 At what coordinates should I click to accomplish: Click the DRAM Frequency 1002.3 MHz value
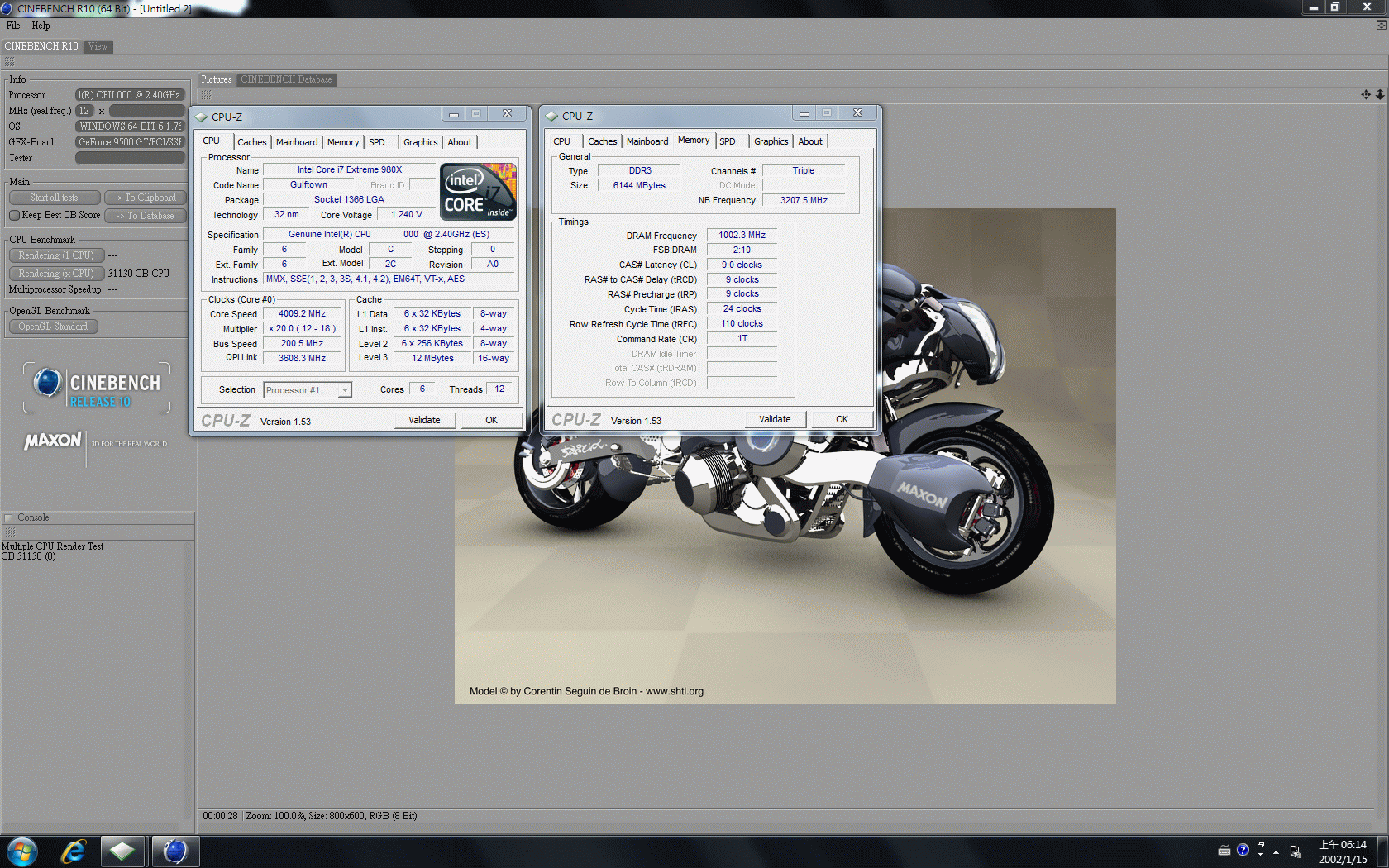coord(742,236)
